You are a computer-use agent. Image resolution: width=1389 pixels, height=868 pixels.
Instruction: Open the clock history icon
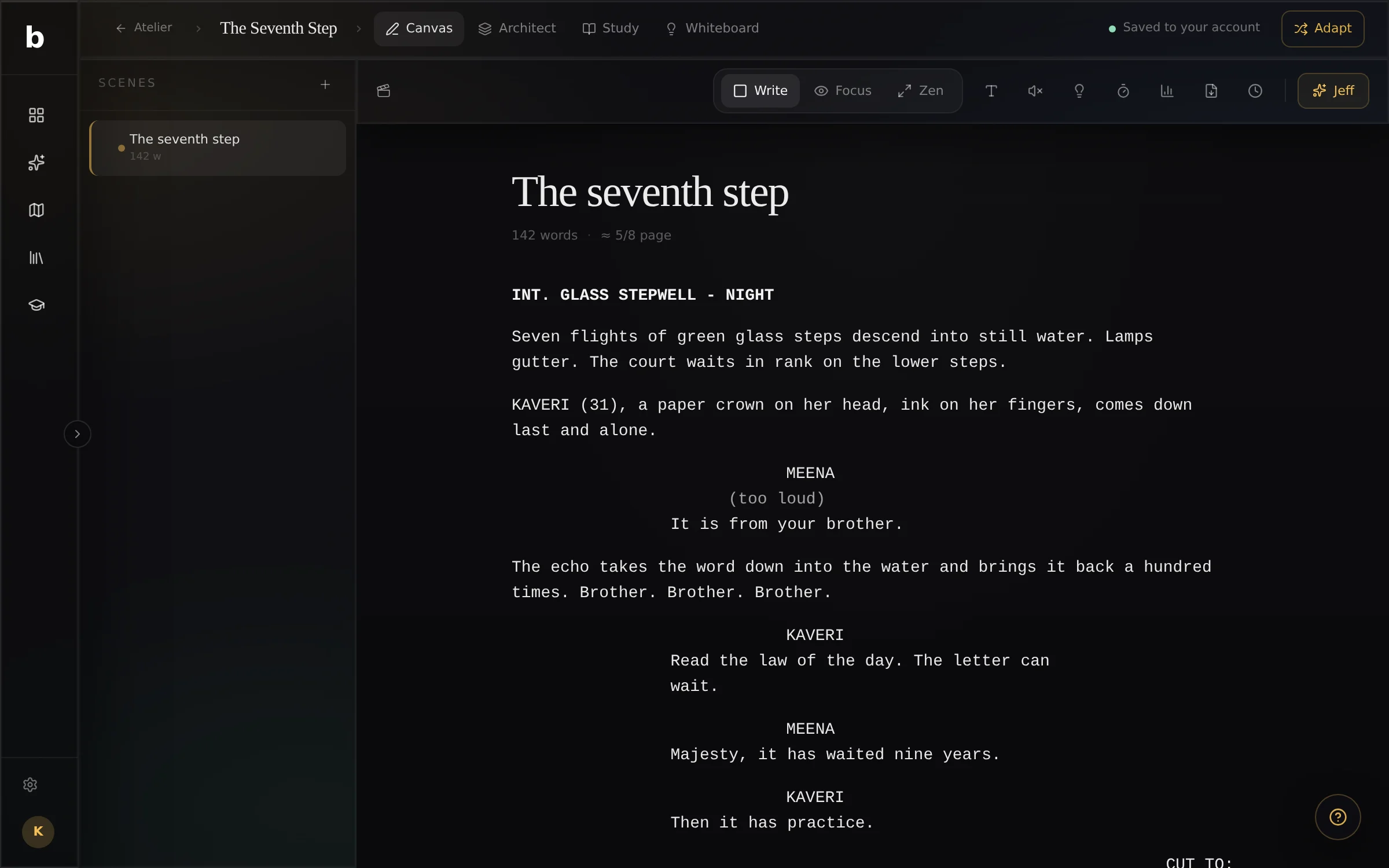point(1255,91)
